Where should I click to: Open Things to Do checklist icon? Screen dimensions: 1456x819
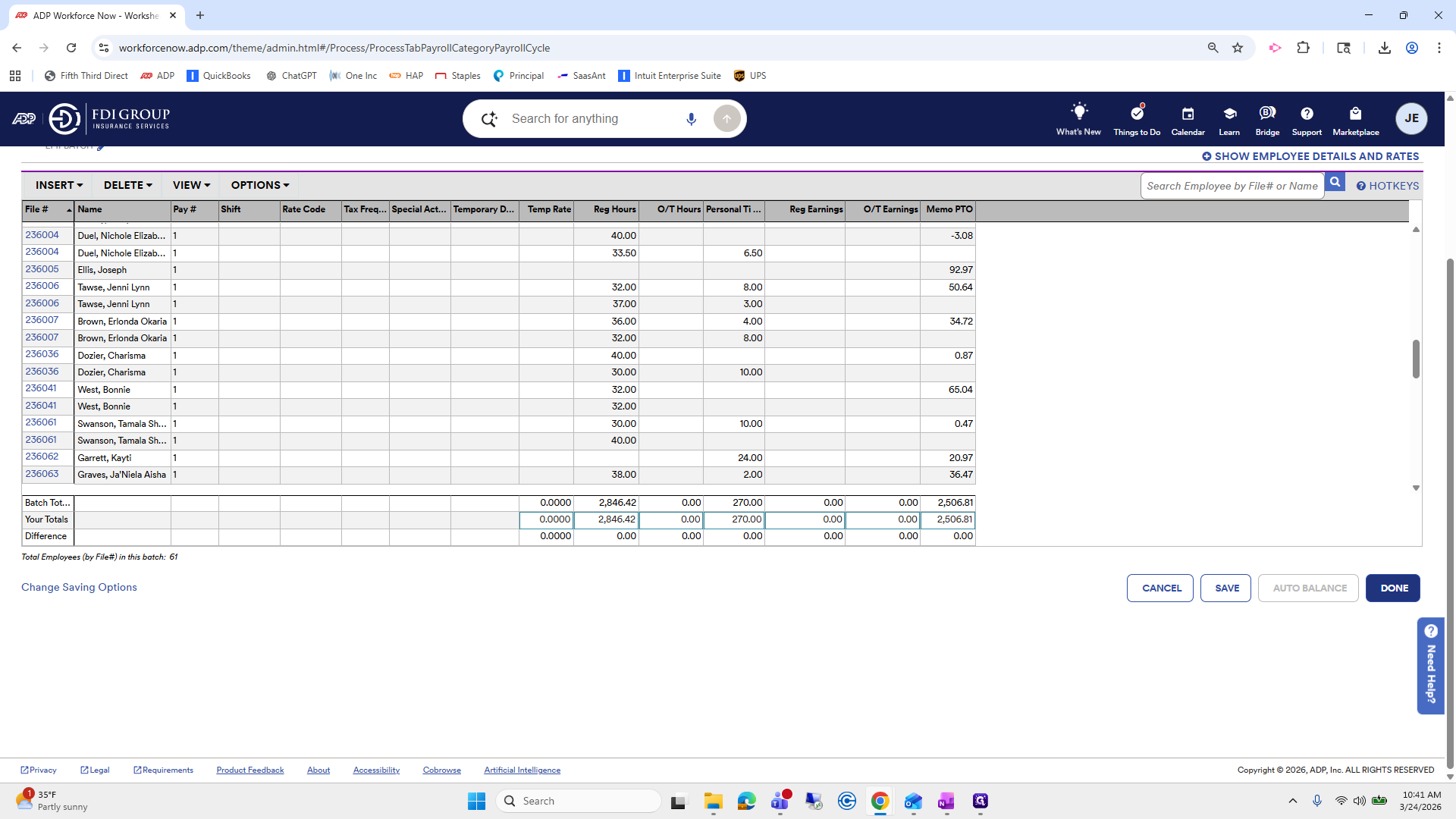(1137, 112)
